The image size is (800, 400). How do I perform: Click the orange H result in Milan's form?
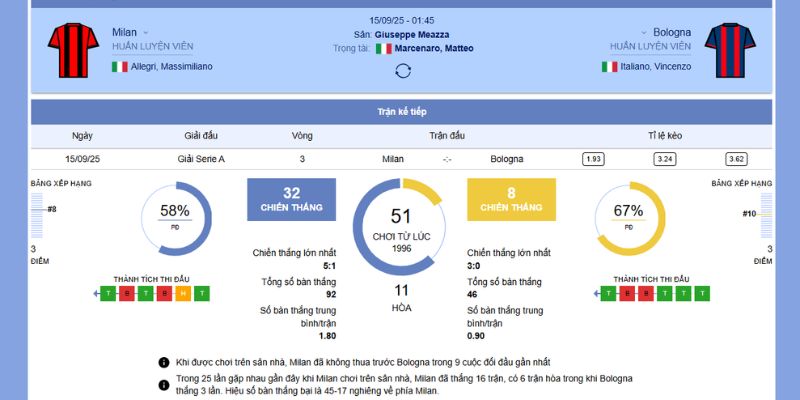click(182, 293)
